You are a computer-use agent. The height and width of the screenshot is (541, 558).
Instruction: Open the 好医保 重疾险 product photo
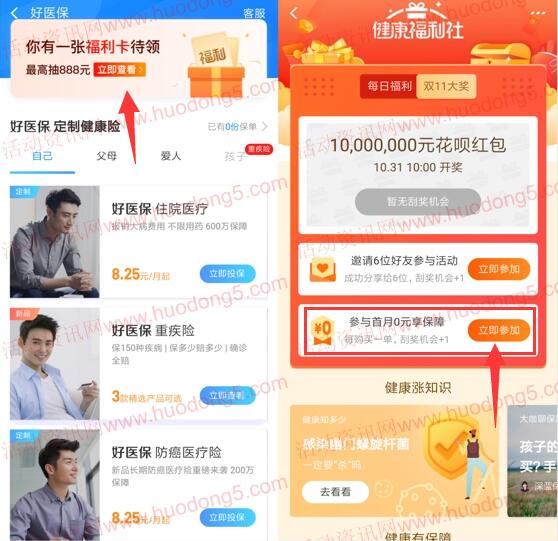point(55,364)
